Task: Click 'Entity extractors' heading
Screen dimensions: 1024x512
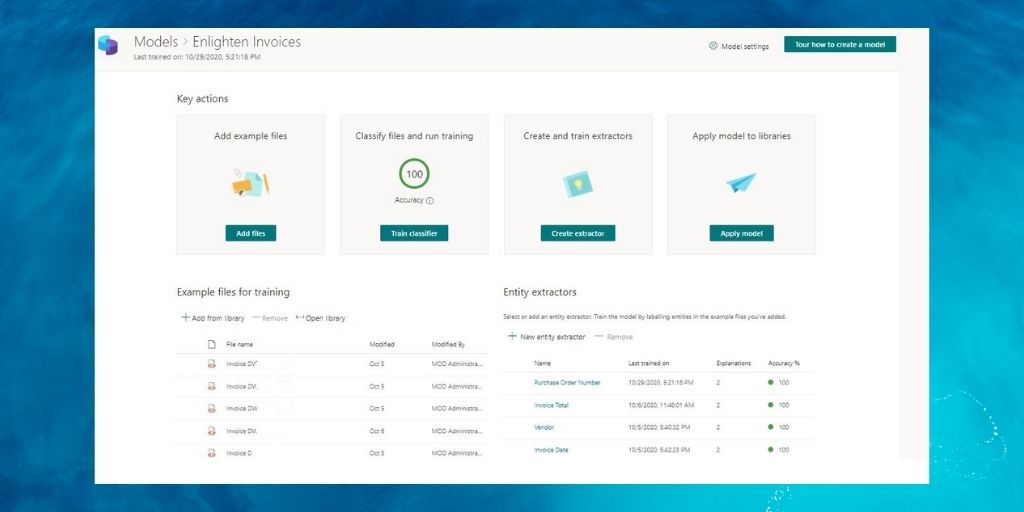Action: [539, 292]
